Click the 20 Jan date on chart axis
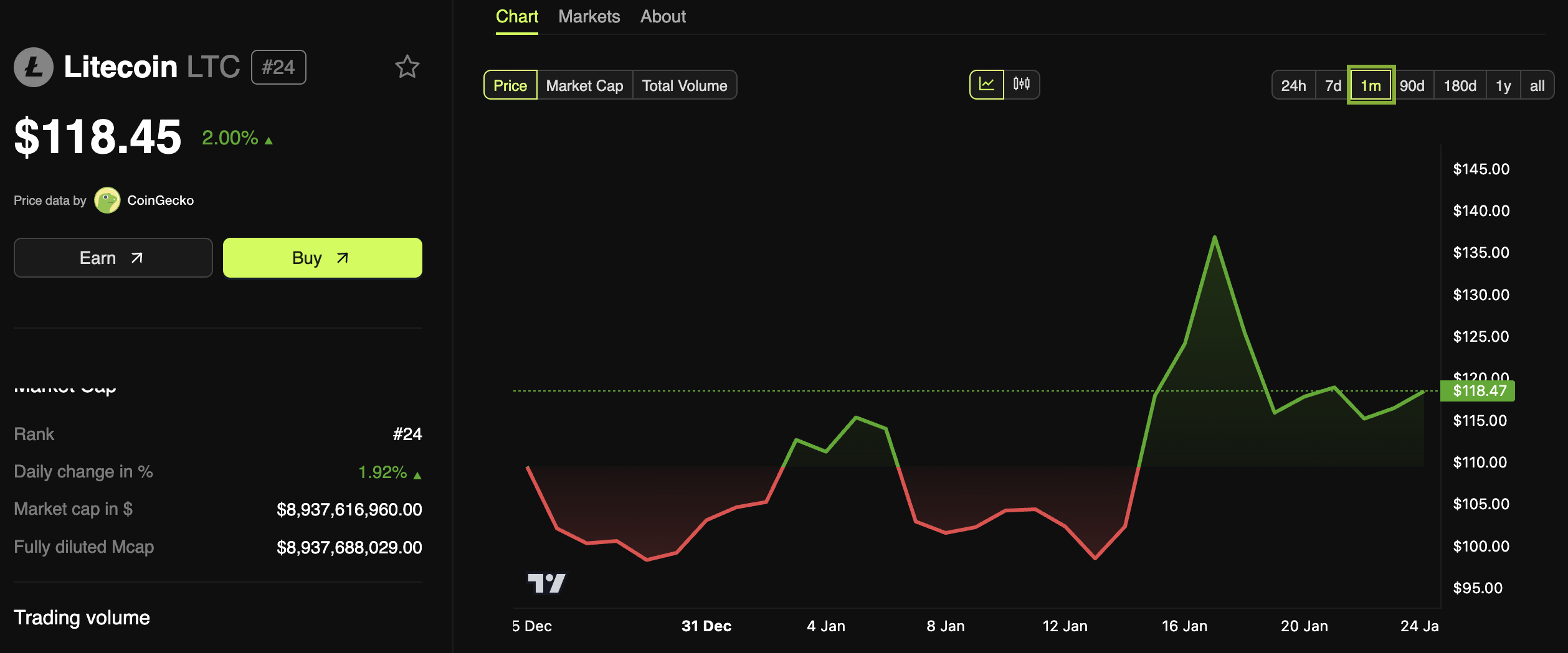Screen dimensions: 1568x653 pyautogui.click(x=1304, y=626)
